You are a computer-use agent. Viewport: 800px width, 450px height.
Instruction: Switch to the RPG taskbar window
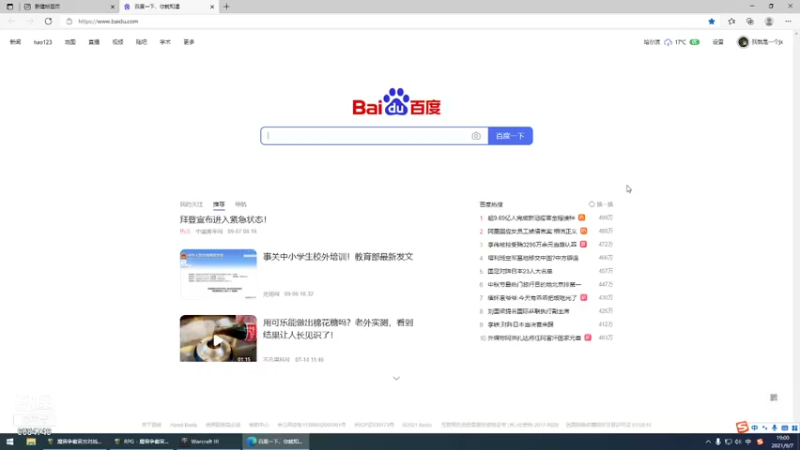click(141, 442)
